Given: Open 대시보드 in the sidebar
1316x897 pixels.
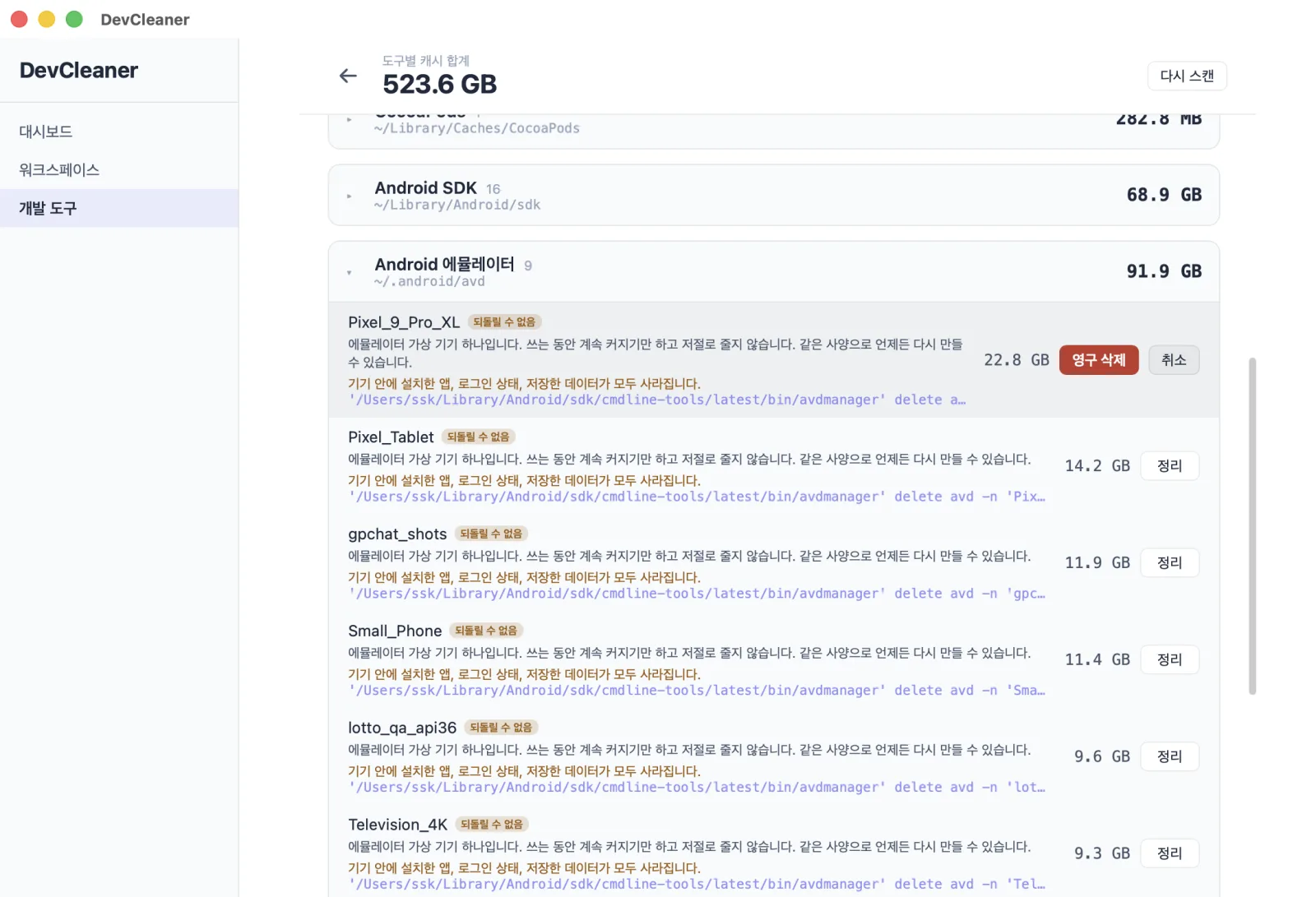Looking at the screenshot, I should pyautogui.click(x=119, y=132).
